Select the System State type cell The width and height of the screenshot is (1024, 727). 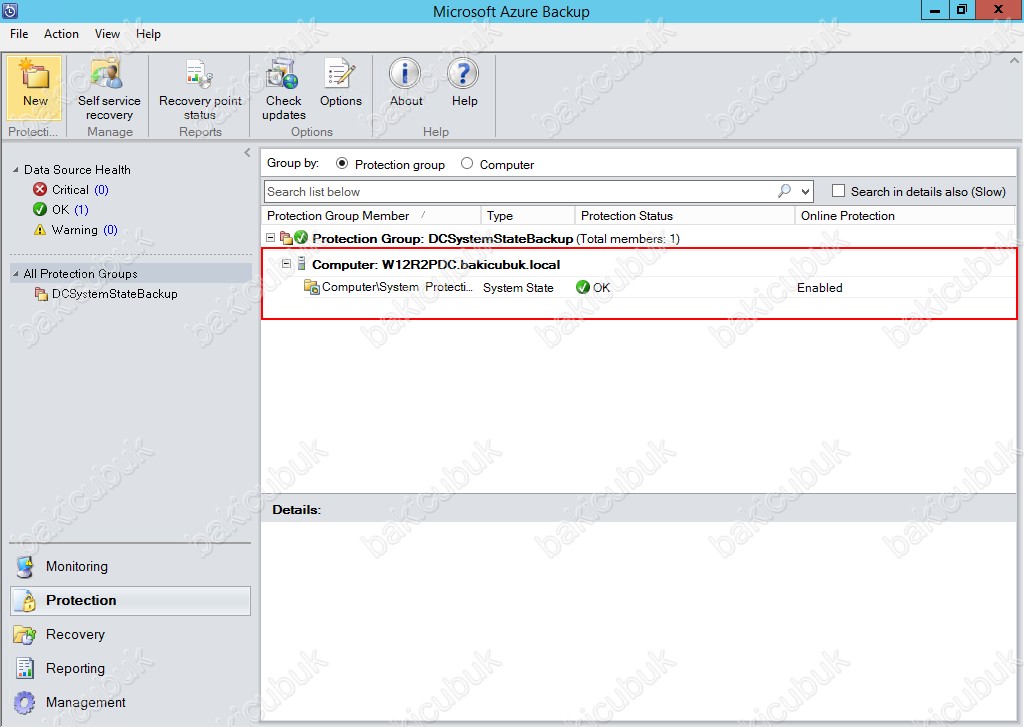click(518, 287)
